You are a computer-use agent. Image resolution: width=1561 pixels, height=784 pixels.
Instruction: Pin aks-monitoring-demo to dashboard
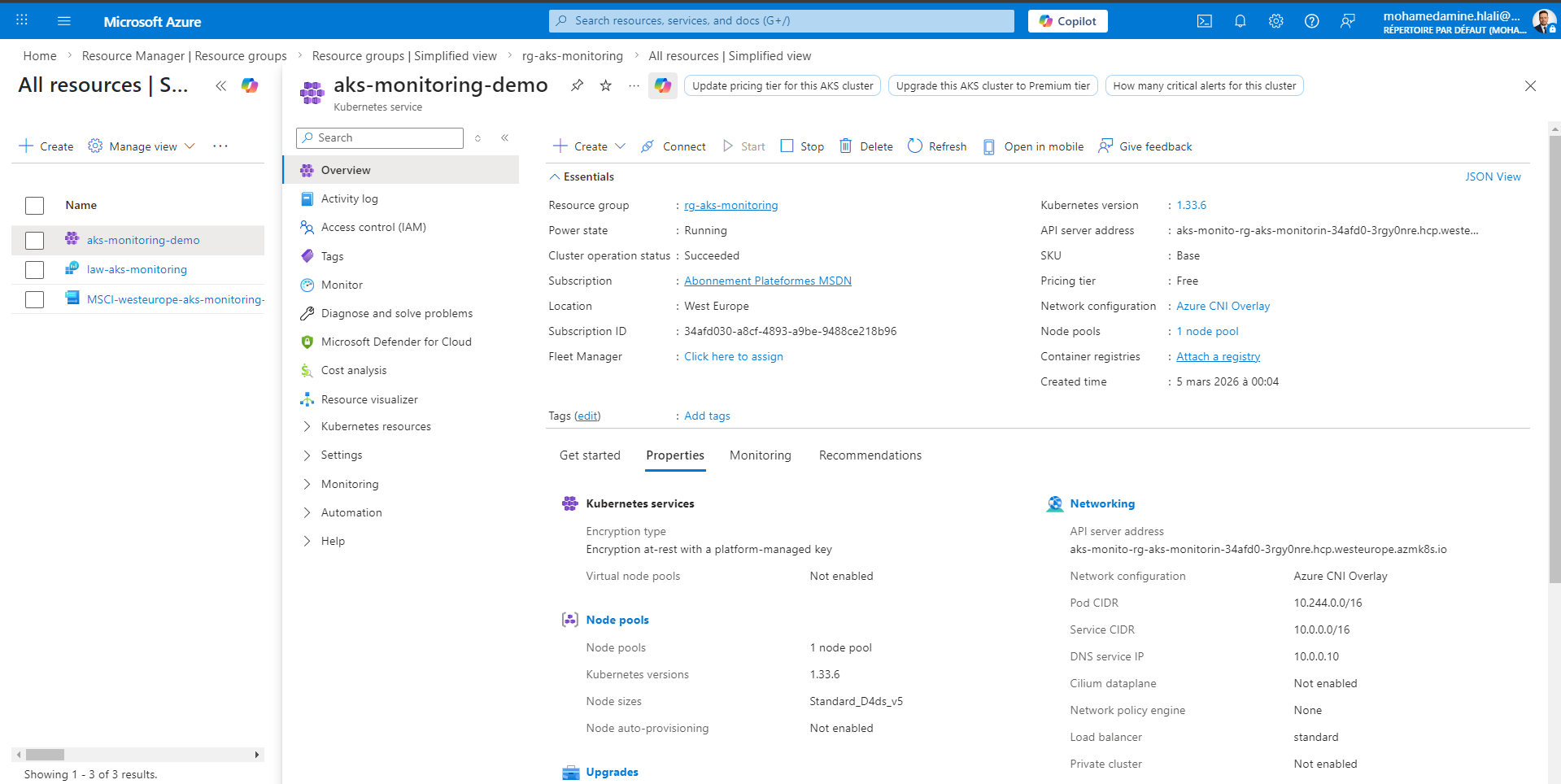[x=577, y=85]
